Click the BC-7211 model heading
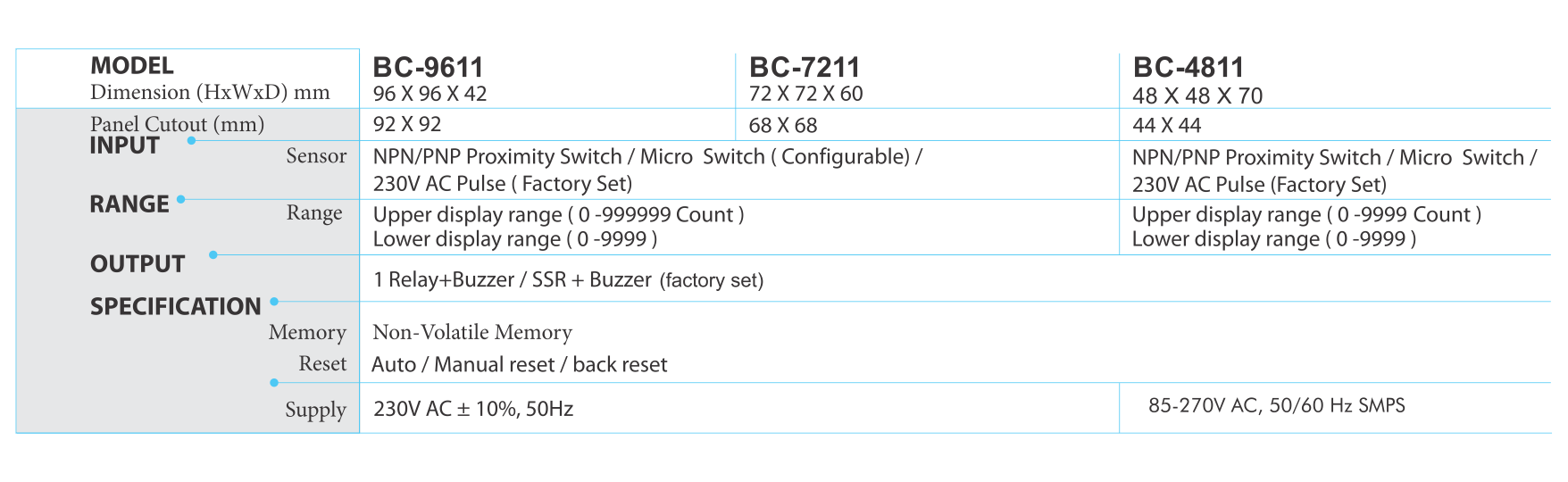This screenshot has height=482, width=1568. (805, 67)
